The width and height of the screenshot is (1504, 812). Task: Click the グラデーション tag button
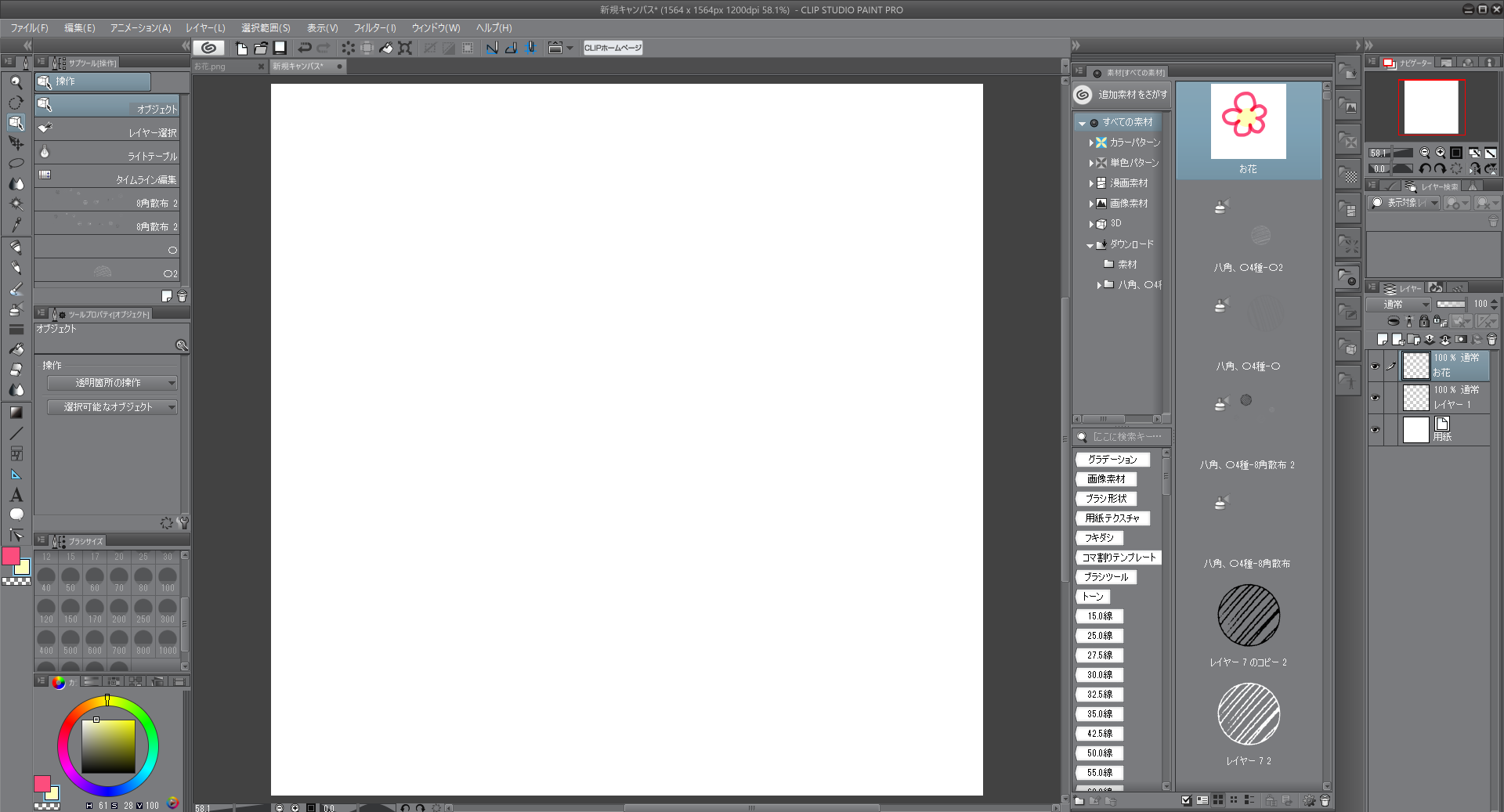[1112, 460]
